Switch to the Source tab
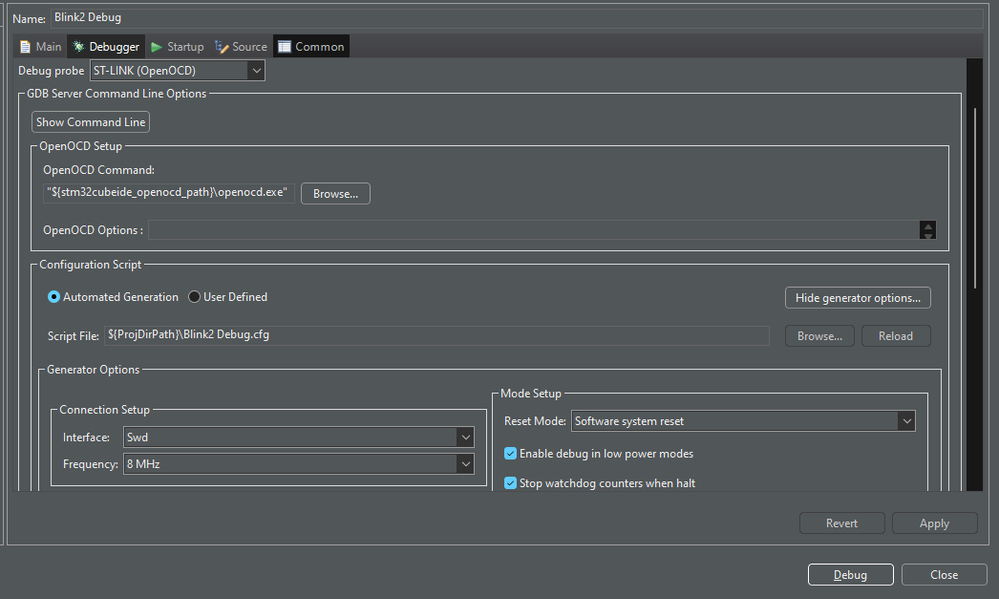 coord(241,47)
